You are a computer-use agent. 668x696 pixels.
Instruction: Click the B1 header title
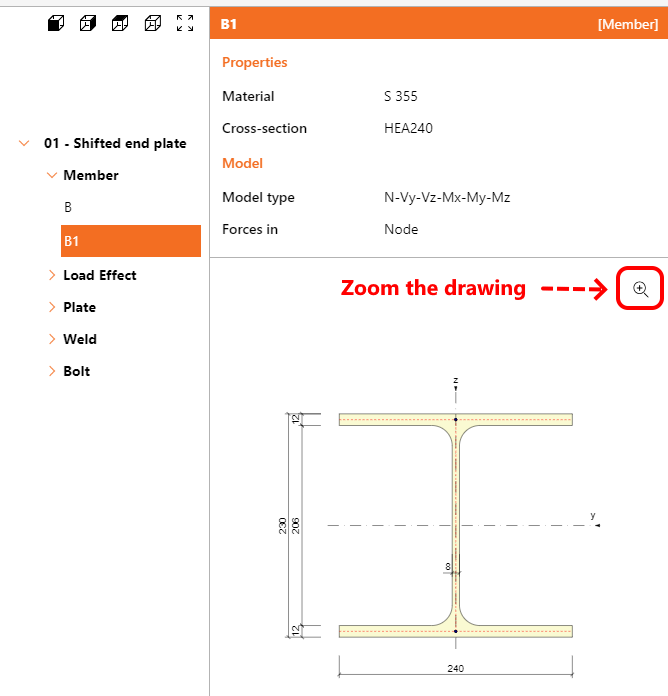[229, 24]
